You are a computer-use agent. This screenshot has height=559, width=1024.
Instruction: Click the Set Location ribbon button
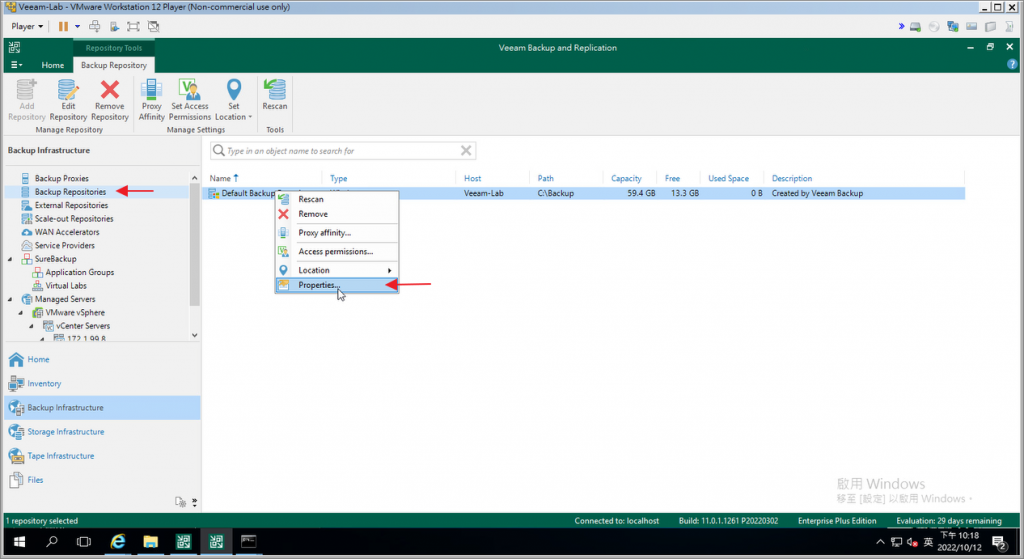click(233, 99)
